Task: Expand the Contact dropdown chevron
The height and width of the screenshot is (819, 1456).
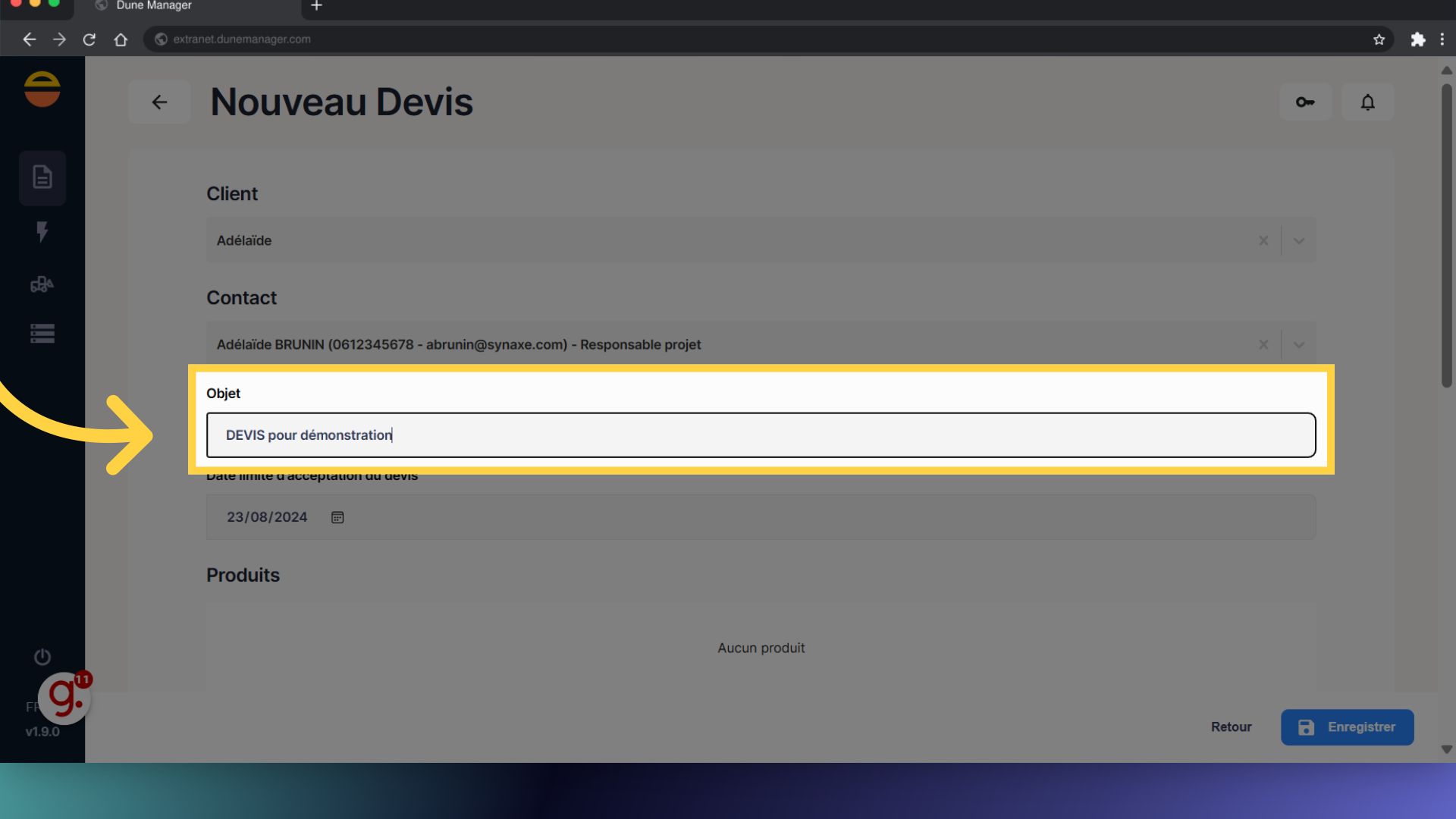Action: tap(1299, 344)
